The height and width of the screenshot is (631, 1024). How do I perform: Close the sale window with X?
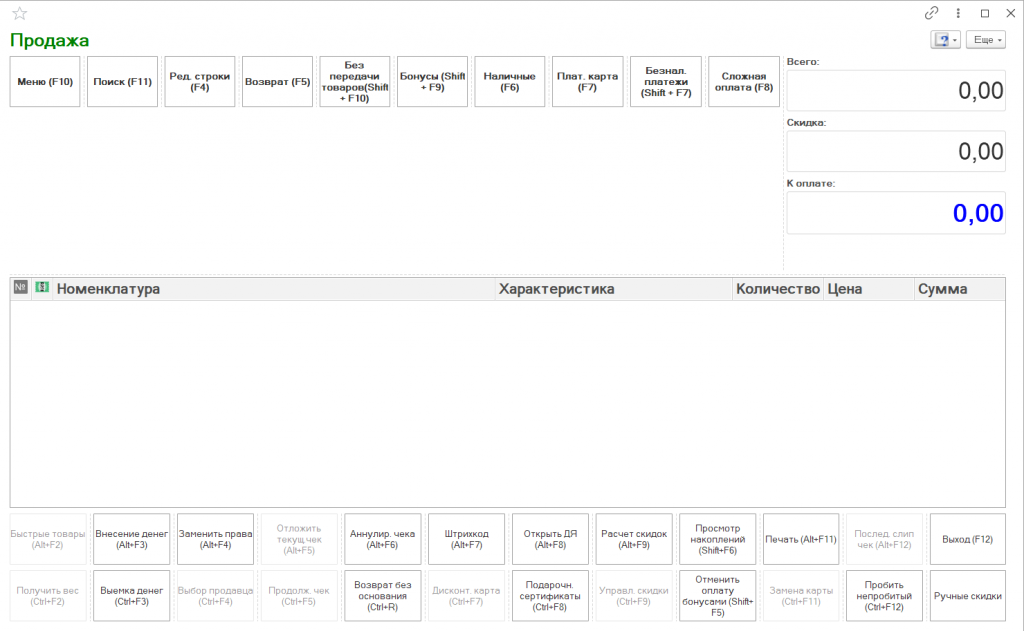[1009, 13]
